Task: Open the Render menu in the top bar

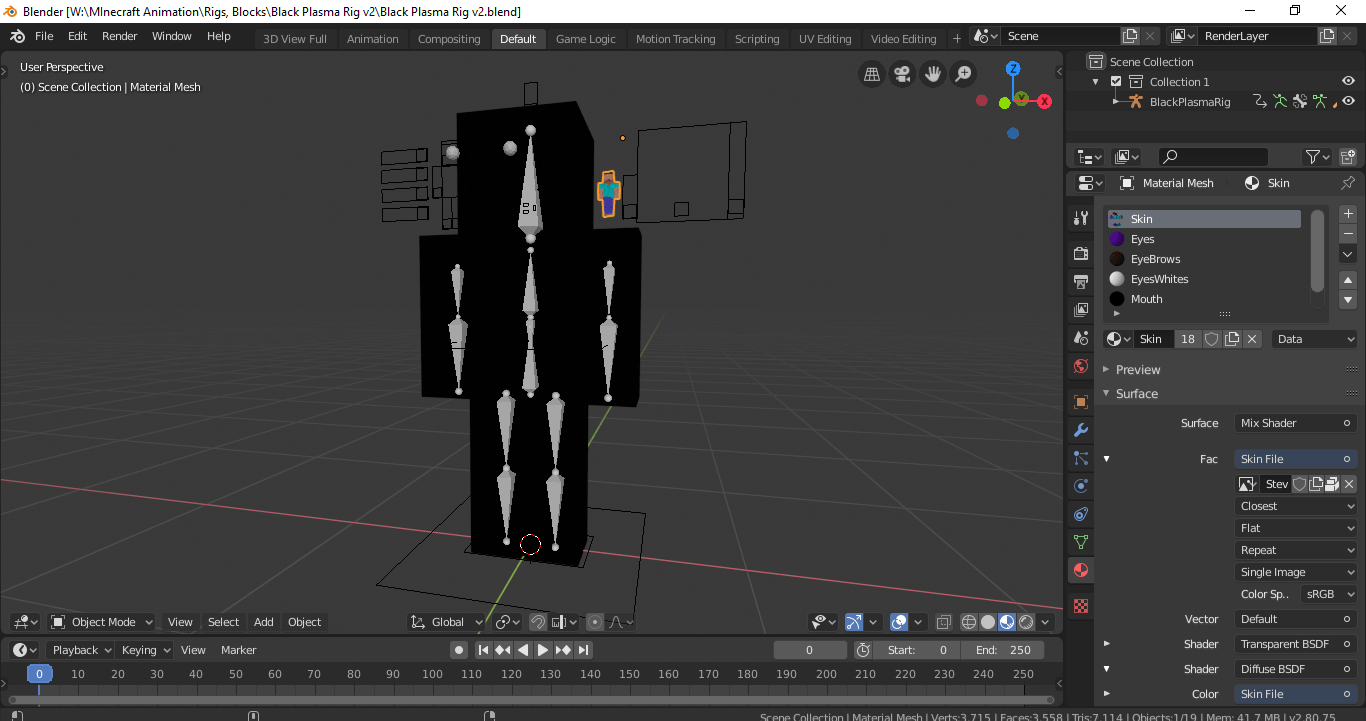Action: pyautogui.click(x=119, y=36)
